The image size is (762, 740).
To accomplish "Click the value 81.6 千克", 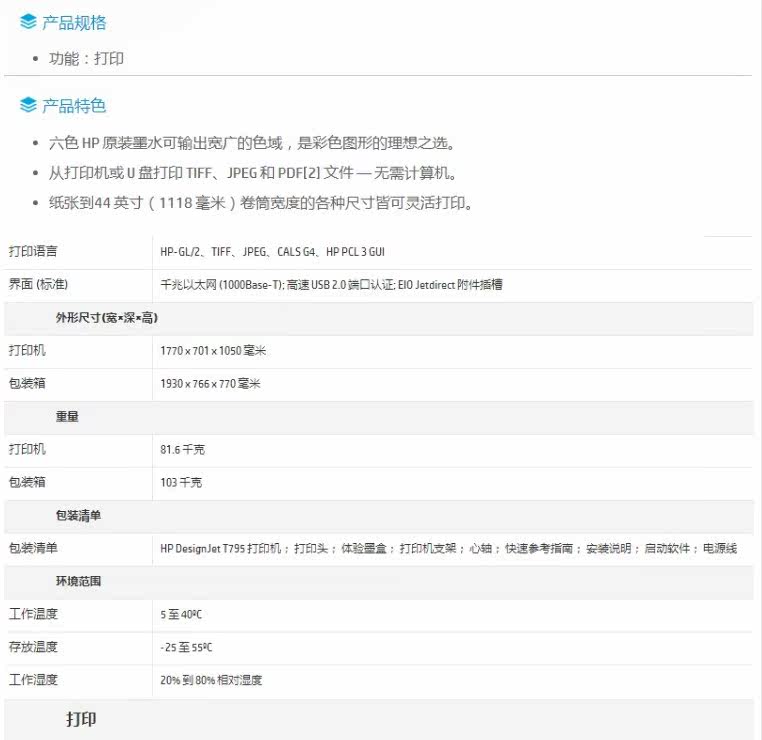I will (182, 449).
